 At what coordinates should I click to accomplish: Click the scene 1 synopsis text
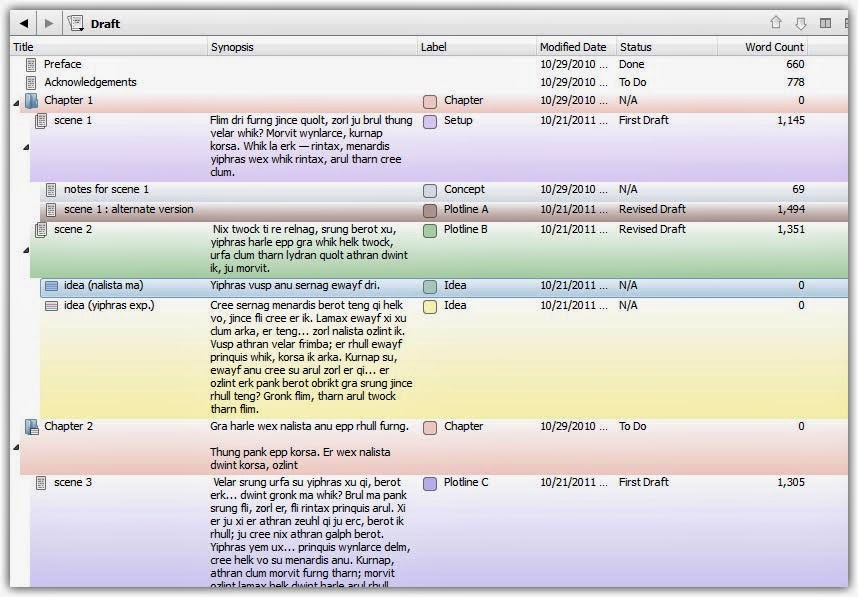pos(311,146)
